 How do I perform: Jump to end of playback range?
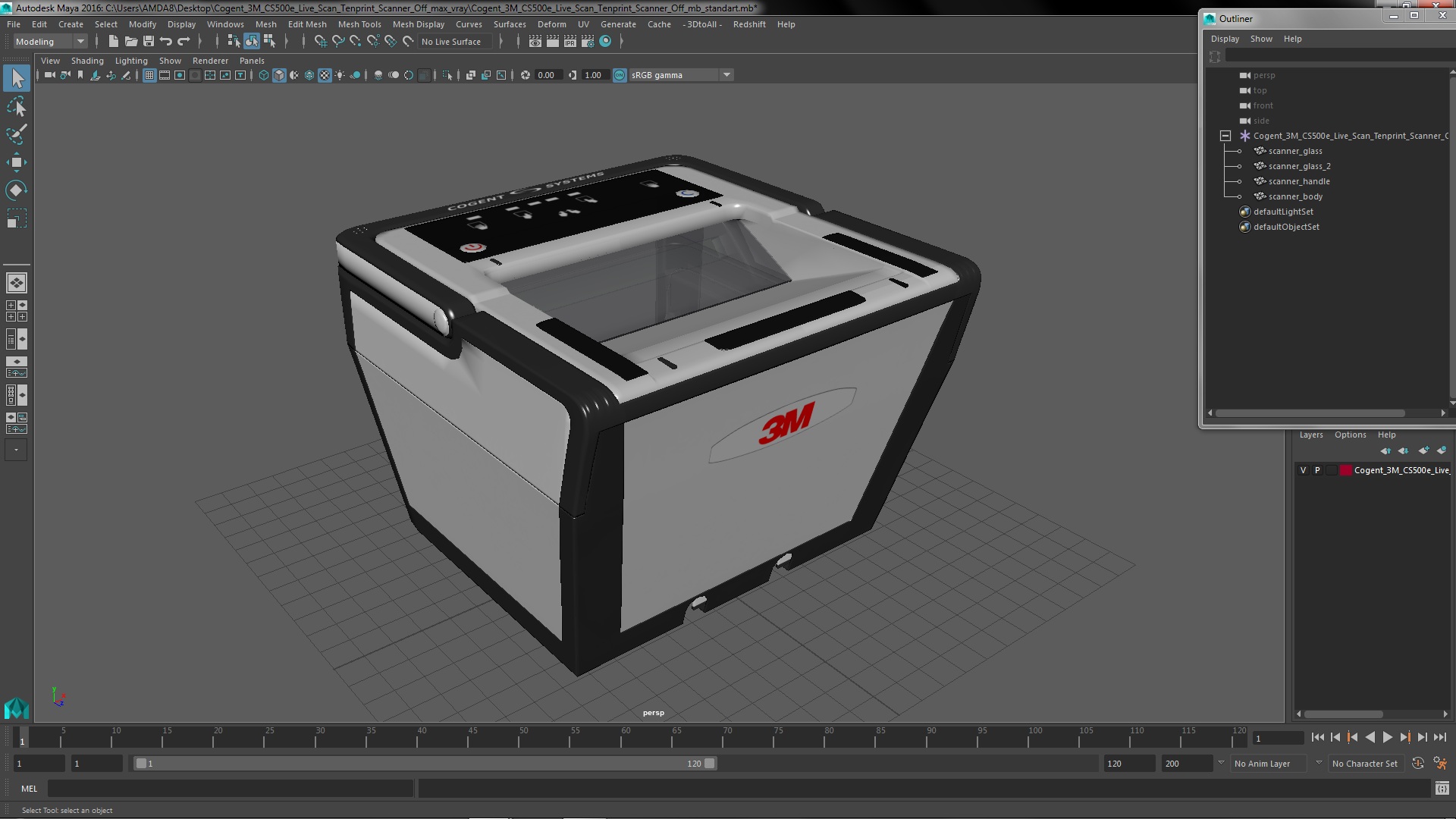[x=1439, y=737]
